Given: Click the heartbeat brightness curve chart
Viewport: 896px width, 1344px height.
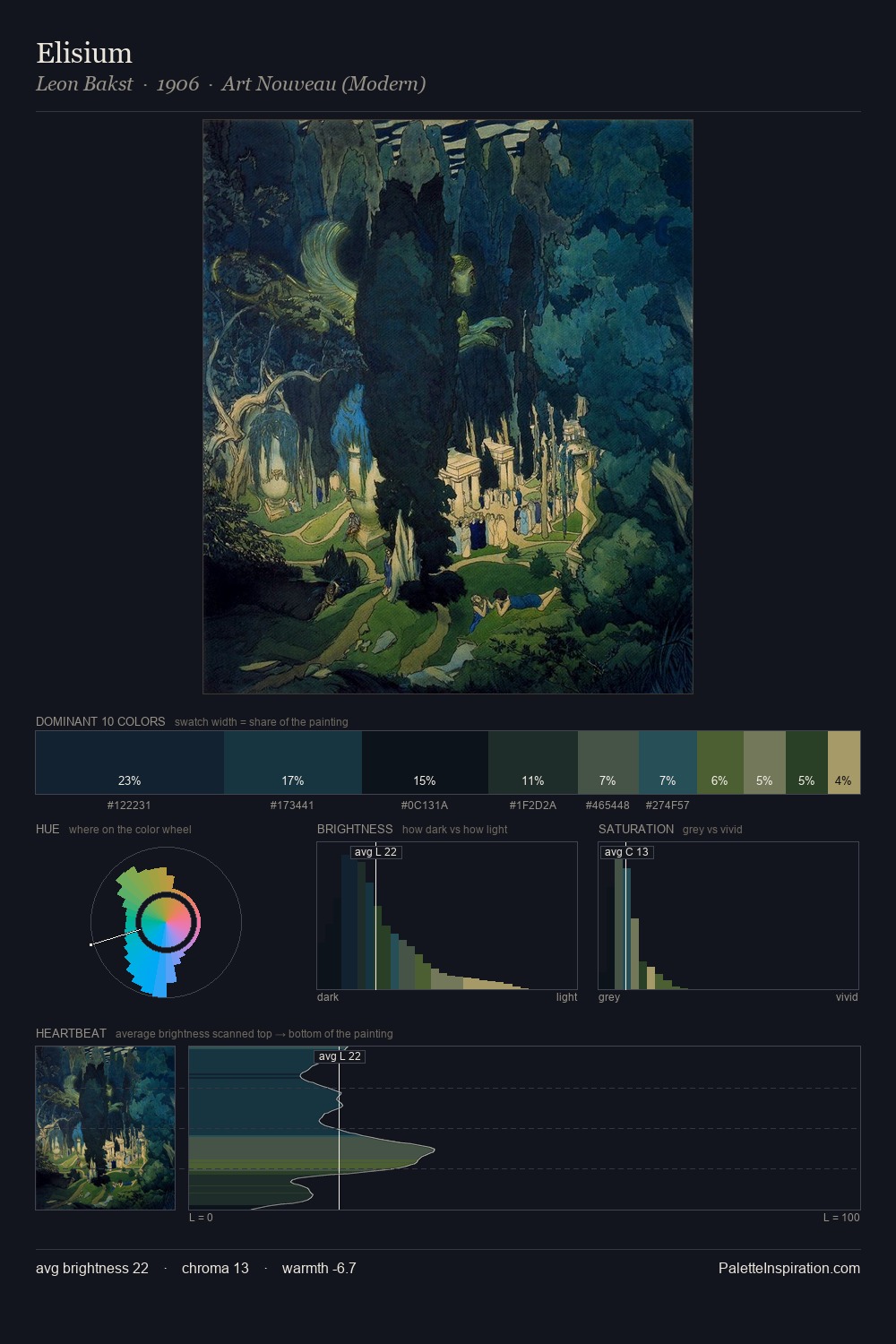Looking at the screenshot, I should pyautogui.click(x=524, y=1128).
